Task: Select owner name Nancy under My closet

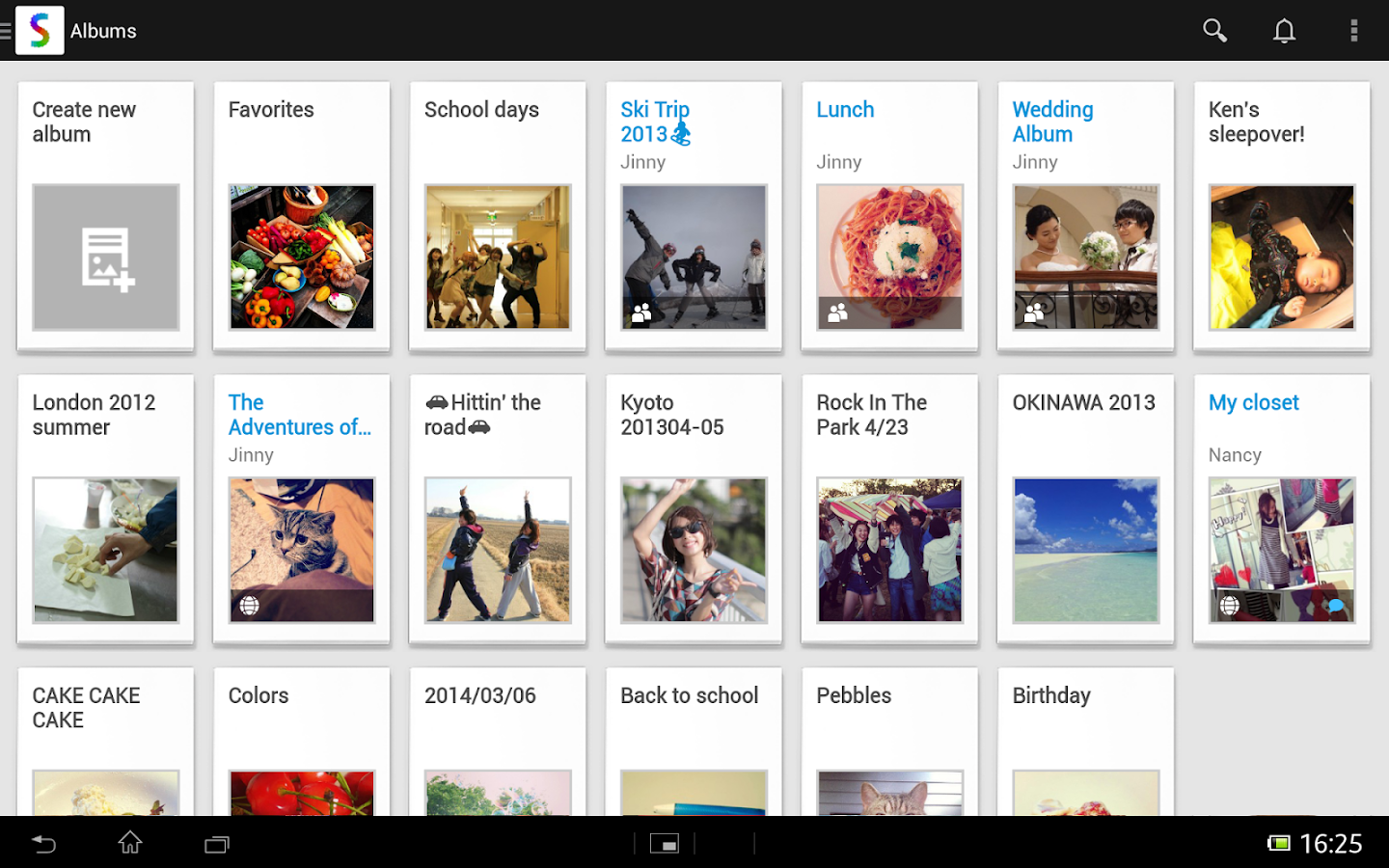Action: 1235,455
